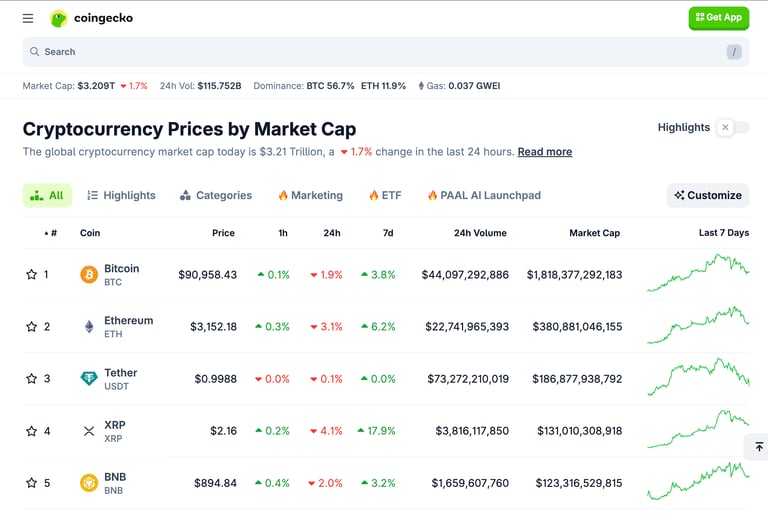Click the Ethereum coin icon

(x=89, y=327)
